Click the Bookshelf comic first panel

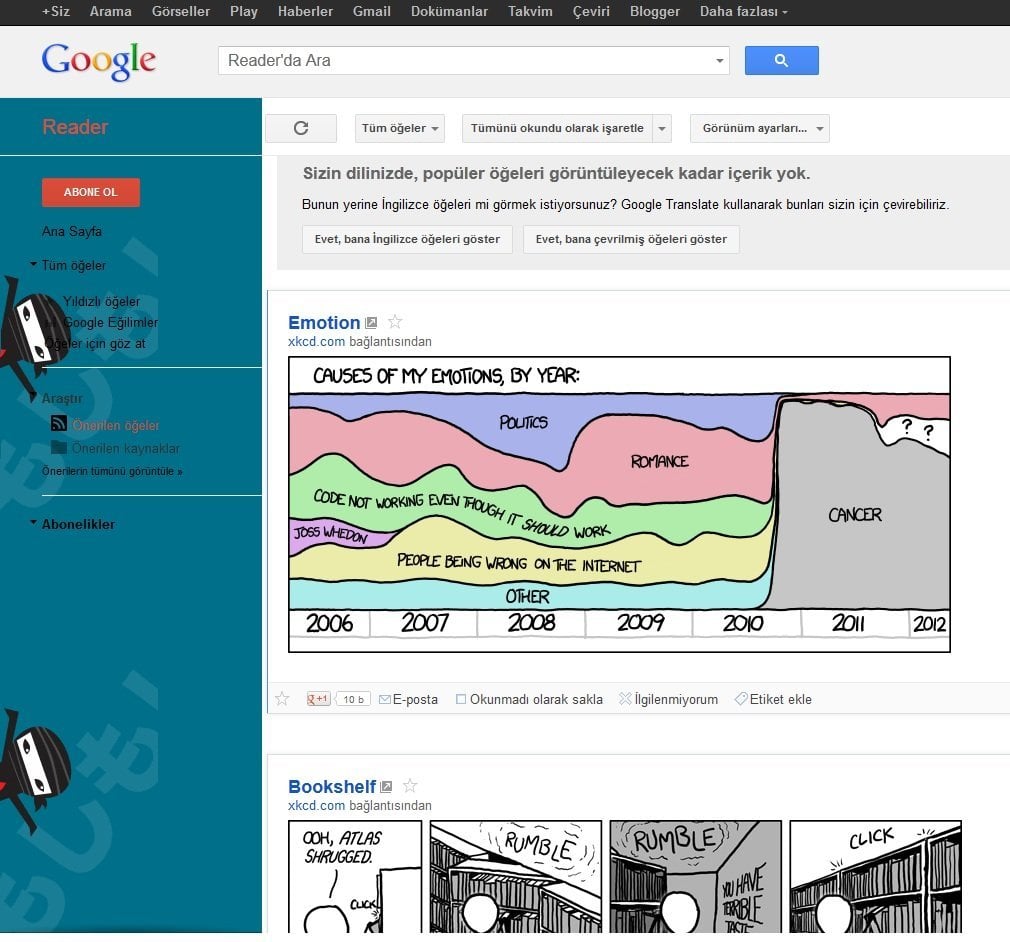pos(355,876)
